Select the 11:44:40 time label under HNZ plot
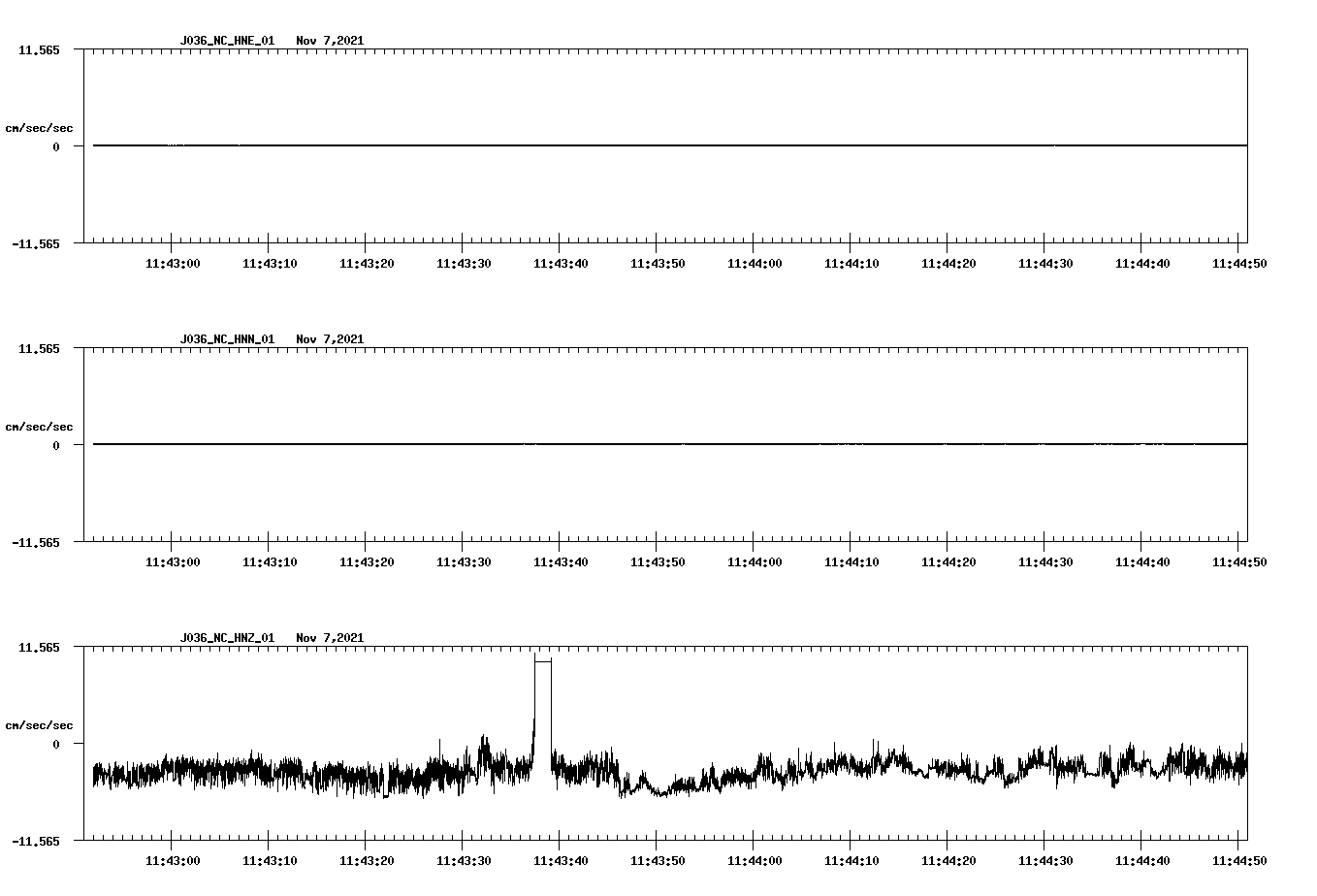 tap(1142, 861)
